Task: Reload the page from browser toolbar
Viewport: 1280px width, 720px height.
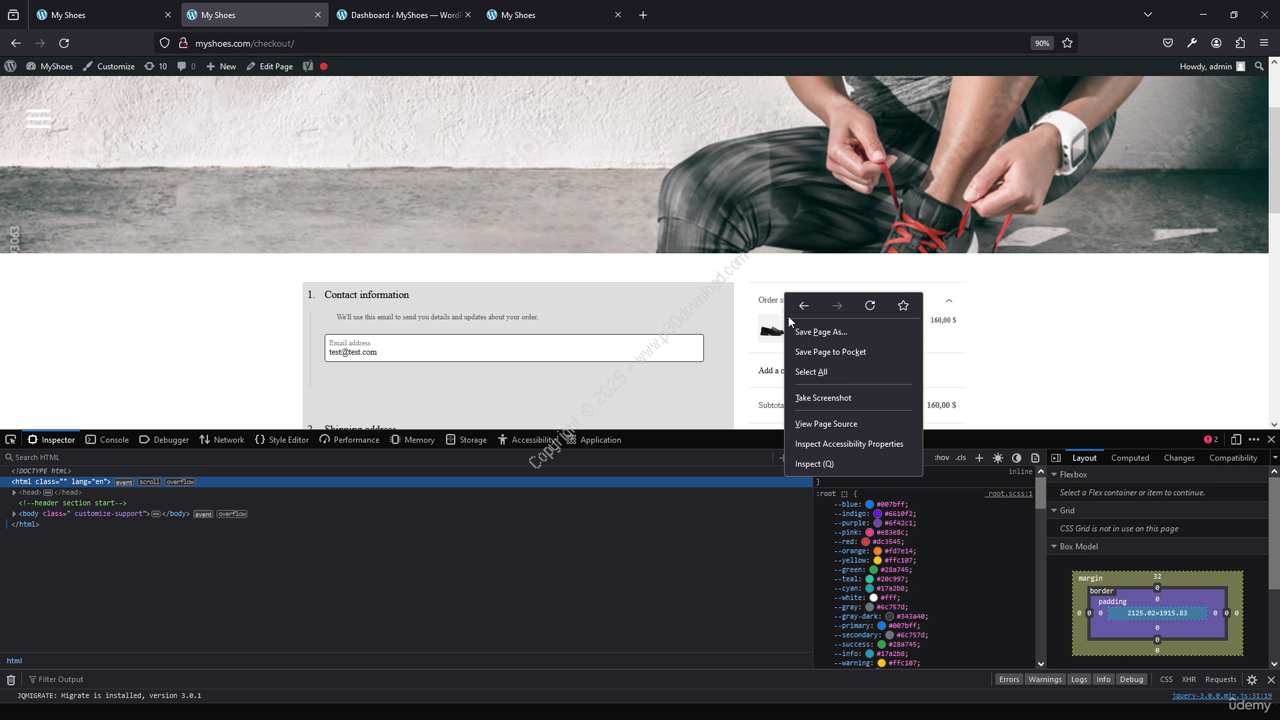Action: click(64, 43)
